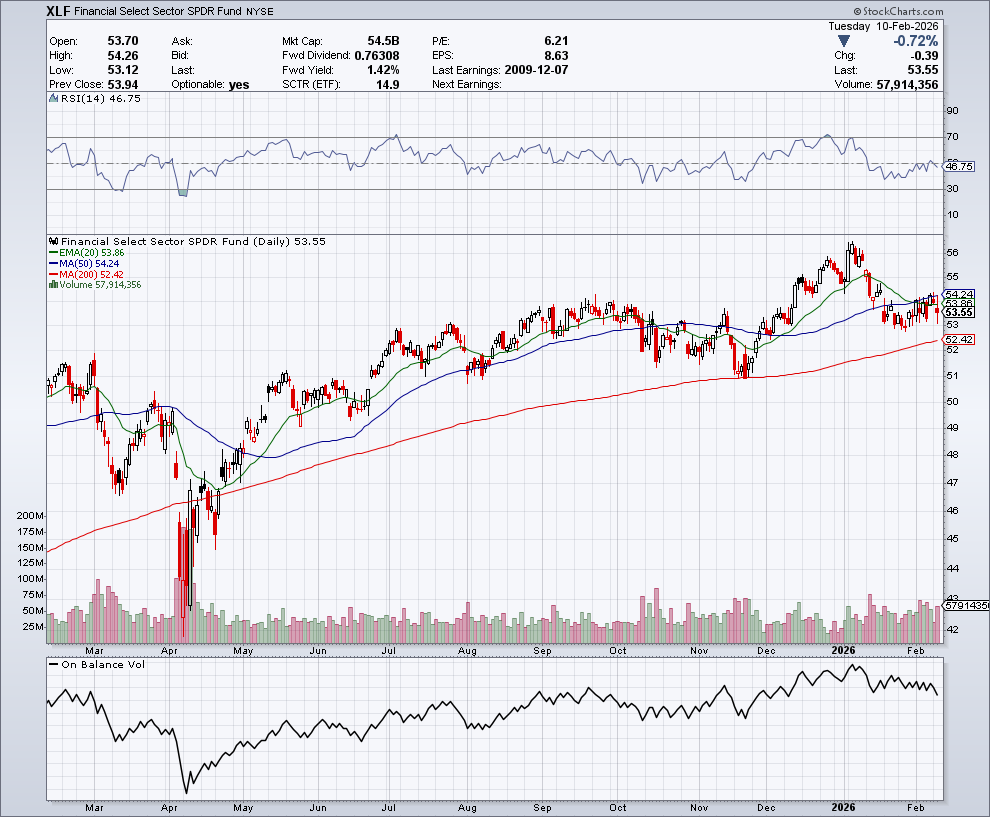Click the 56 price axis label
This screenshot has height=817, width=990.
(x=952, y=253)
